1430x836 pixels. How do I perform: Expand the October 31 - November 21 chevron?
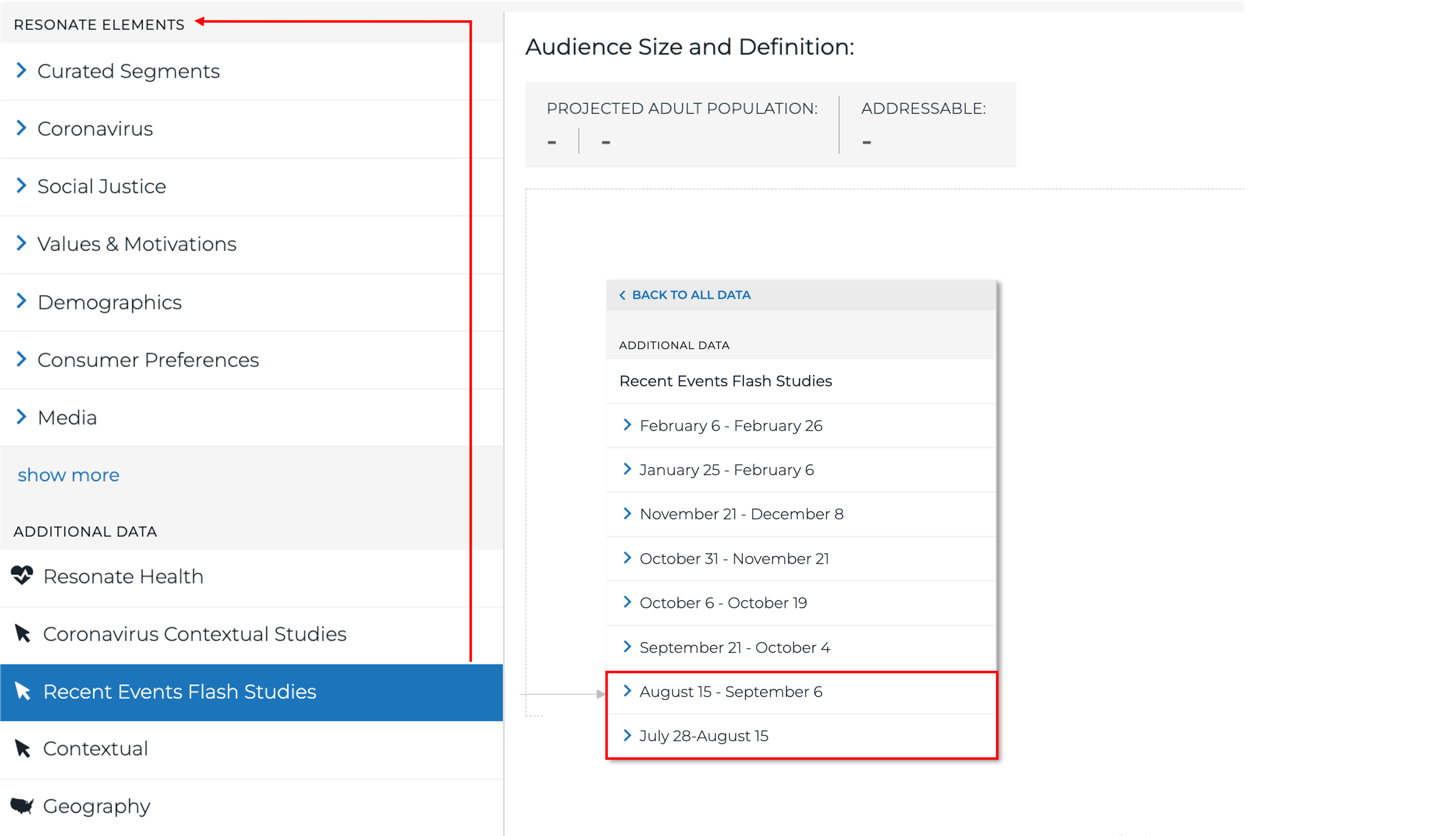pyautogui.click(x=627, y=558)
